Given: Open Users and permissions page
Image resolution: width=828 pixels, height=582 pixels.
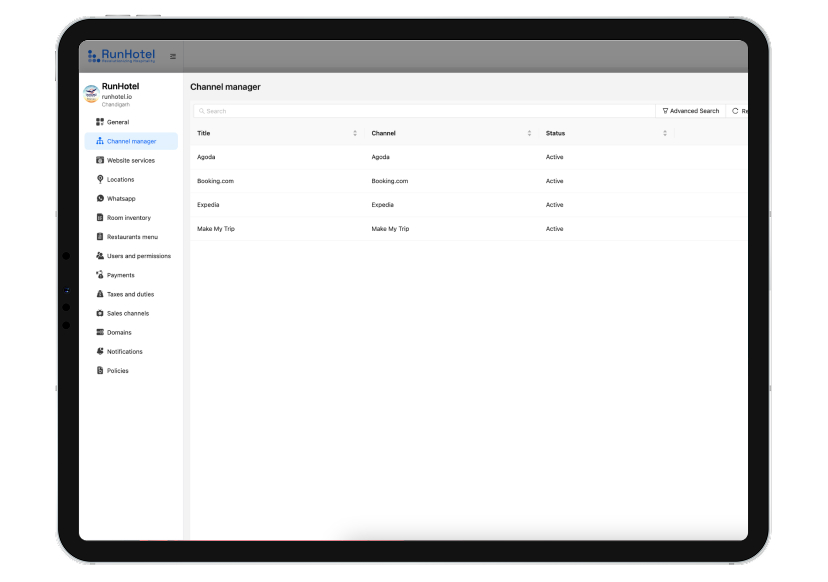Looking at the screenshot, I should click(139, 256).
